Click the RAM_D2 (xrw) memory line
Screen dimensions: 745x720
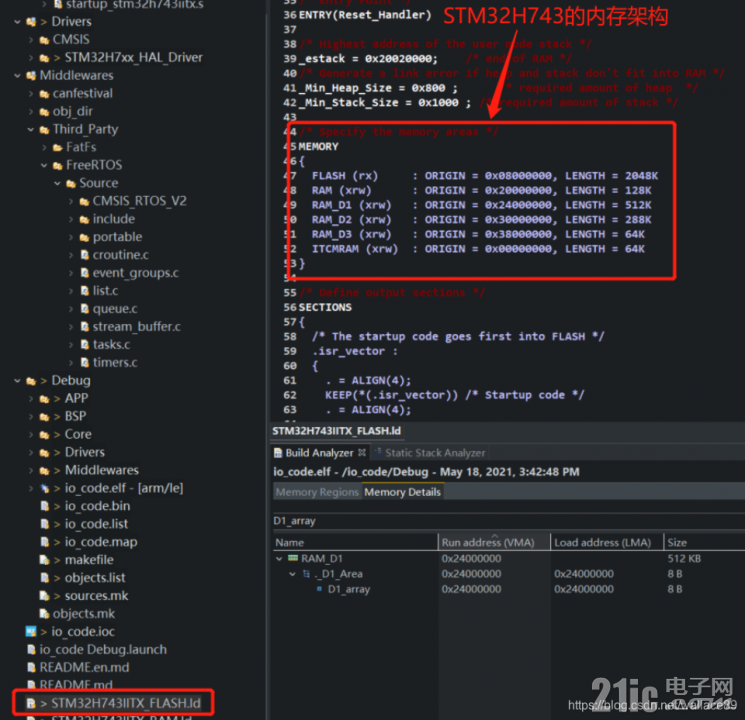(x=482, y=220)
